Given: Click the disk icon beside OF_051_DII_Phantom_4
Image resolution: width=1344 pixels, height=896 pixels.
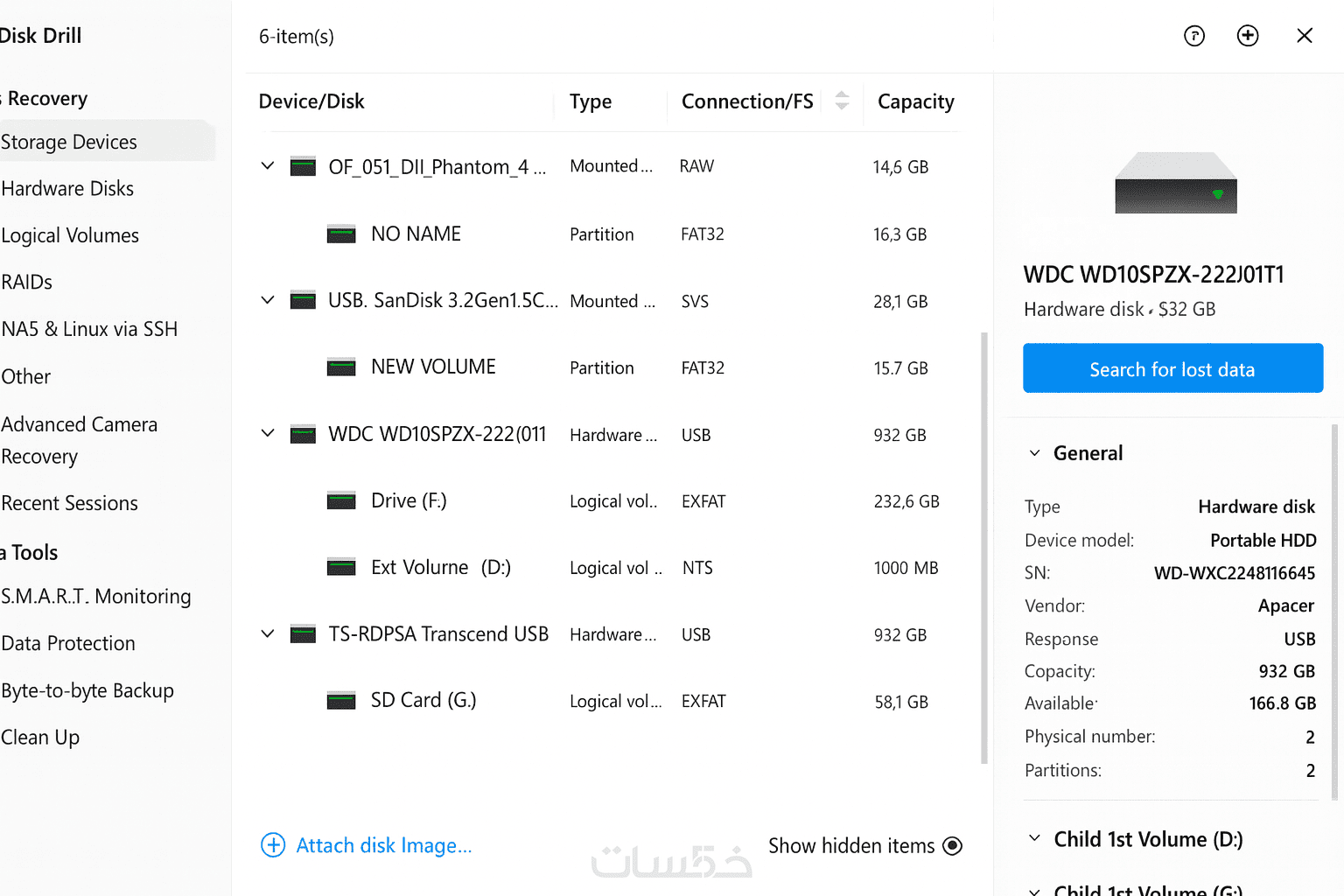Looking at the screenshot, I should (x=303, y=166).
